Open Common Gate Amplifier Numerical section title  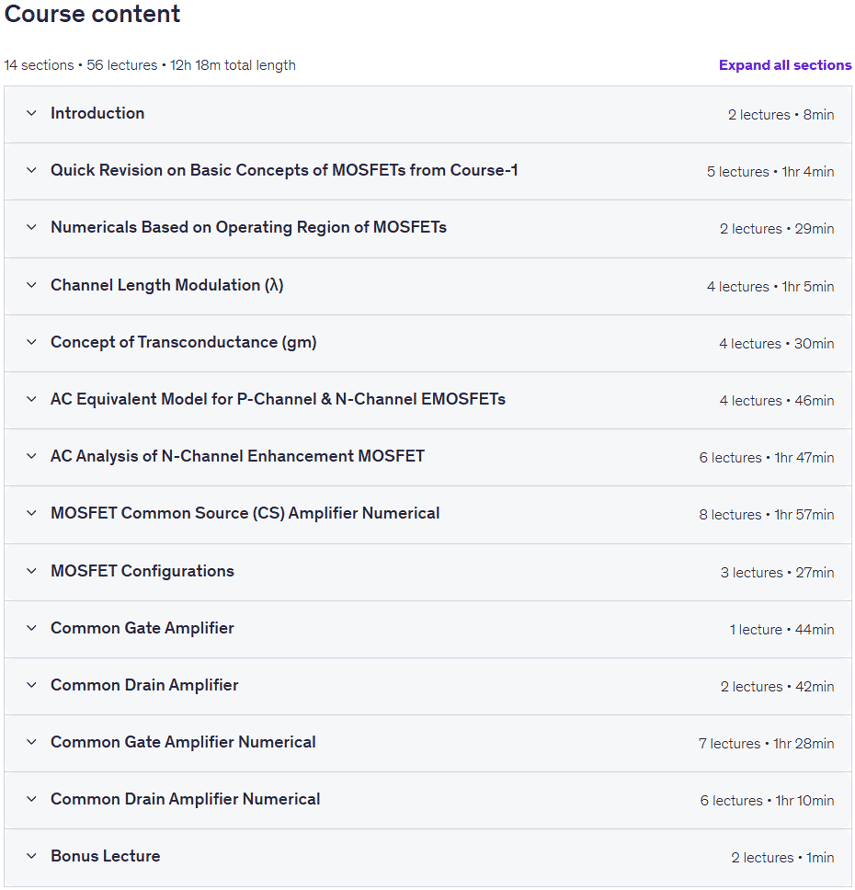click(x=183, y=742)
